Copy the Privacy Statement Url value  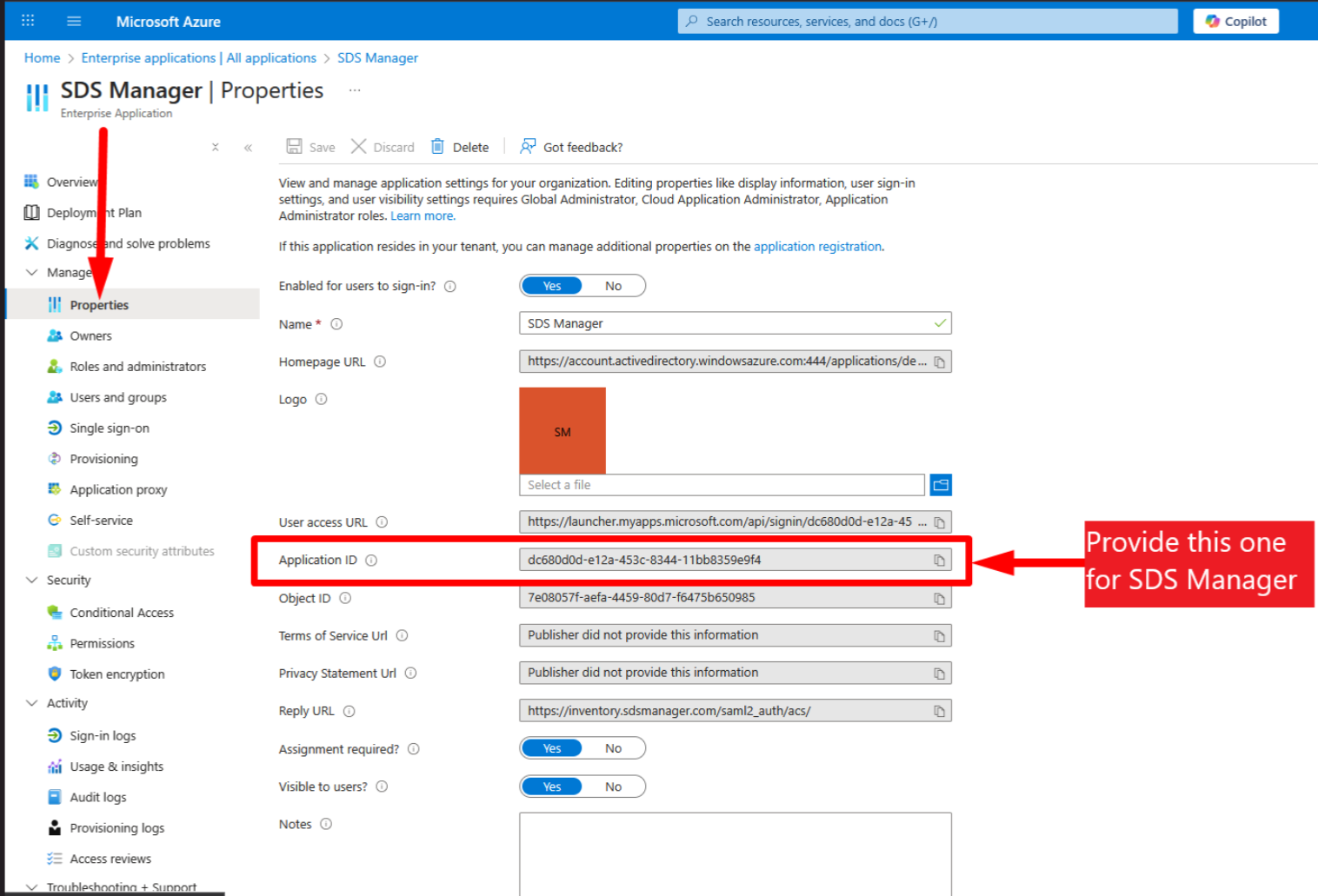pos(939,673)
